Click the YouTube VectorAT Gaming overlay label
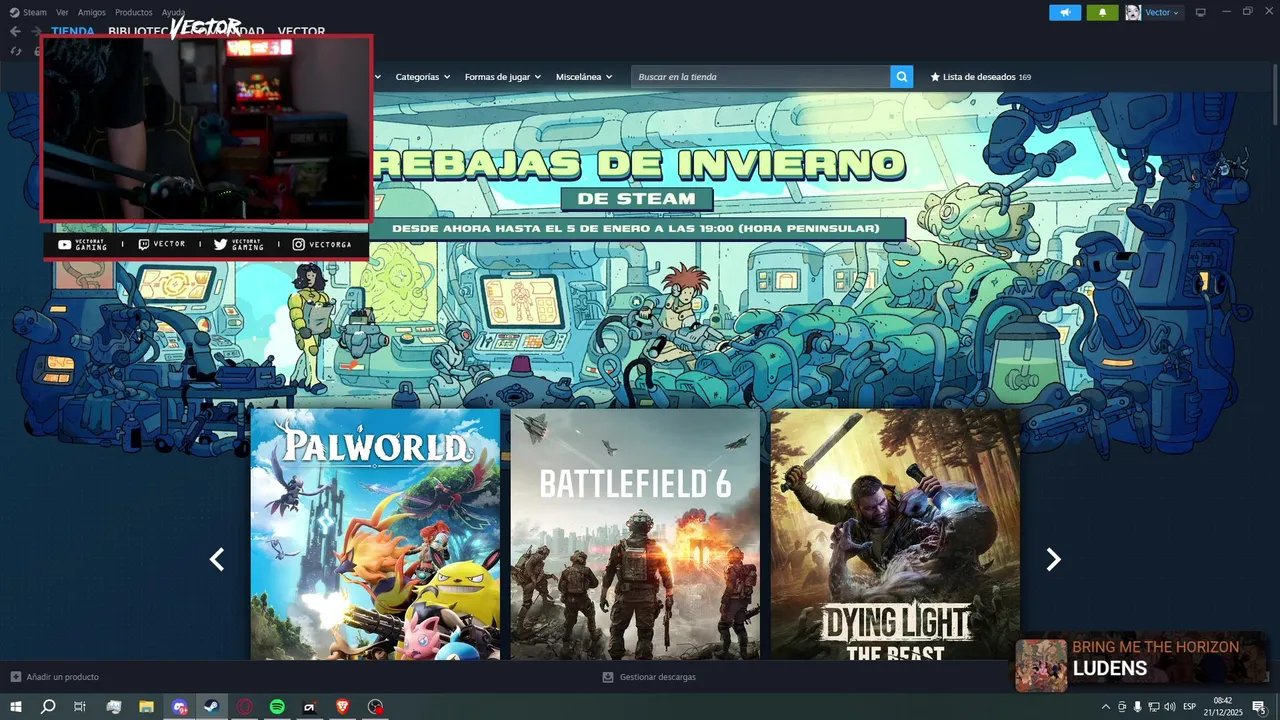The image size is (1280, 720). point(83,244)
